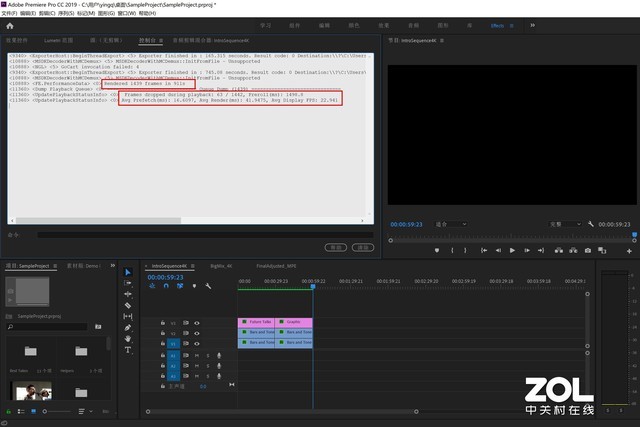Click the project panel search field
This screenshot has height=427, width=640.
pos(50,326)
